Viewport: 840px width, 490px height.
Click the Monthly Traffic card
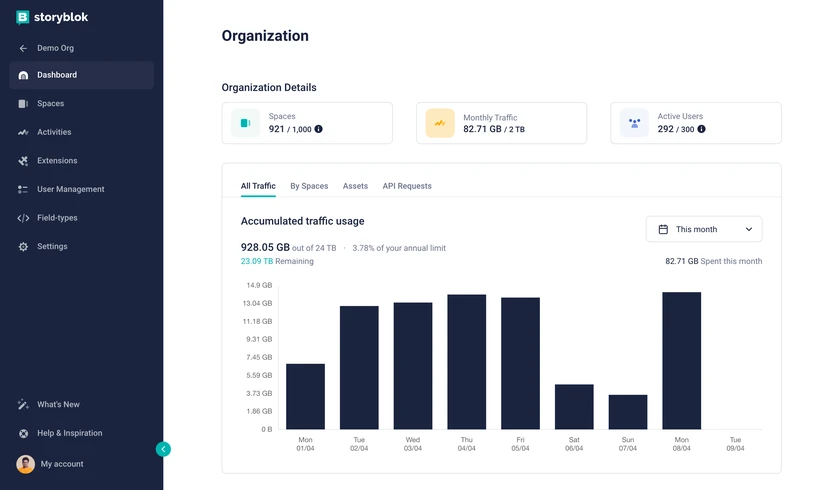(501, 123)
